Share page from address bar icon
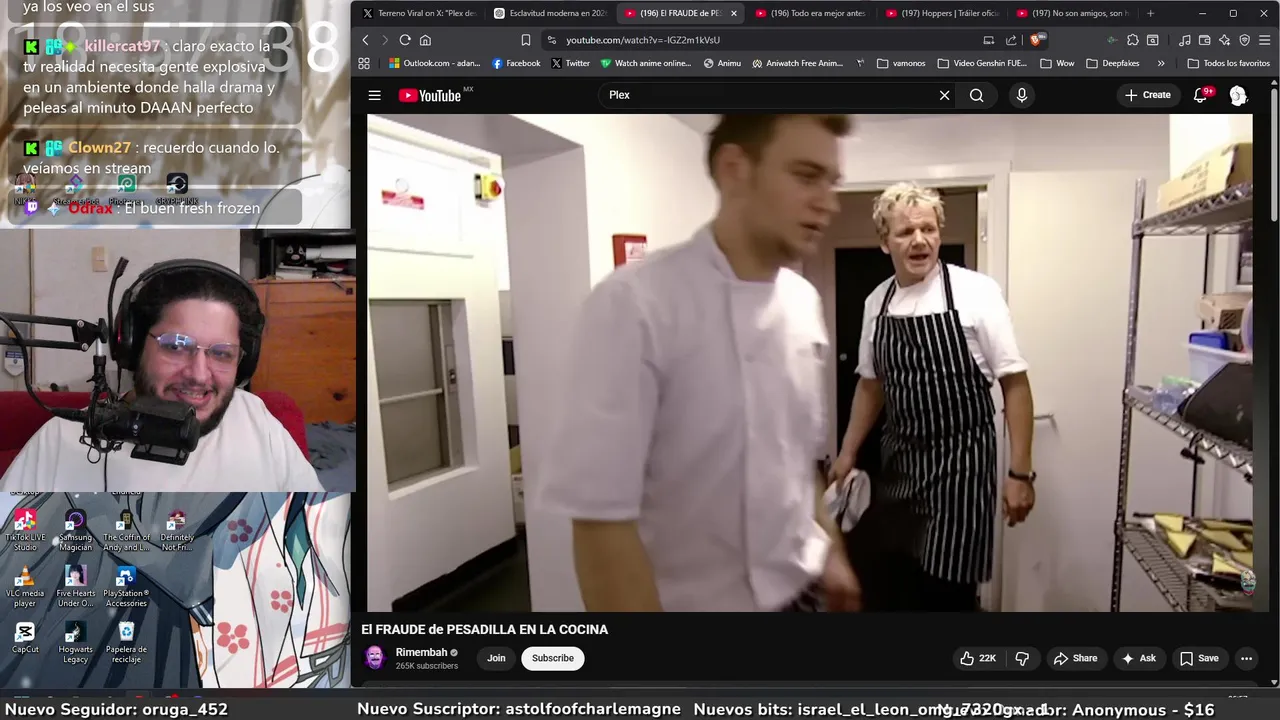Viewport: 1280px width, 720px height. tap(1011, 40)
